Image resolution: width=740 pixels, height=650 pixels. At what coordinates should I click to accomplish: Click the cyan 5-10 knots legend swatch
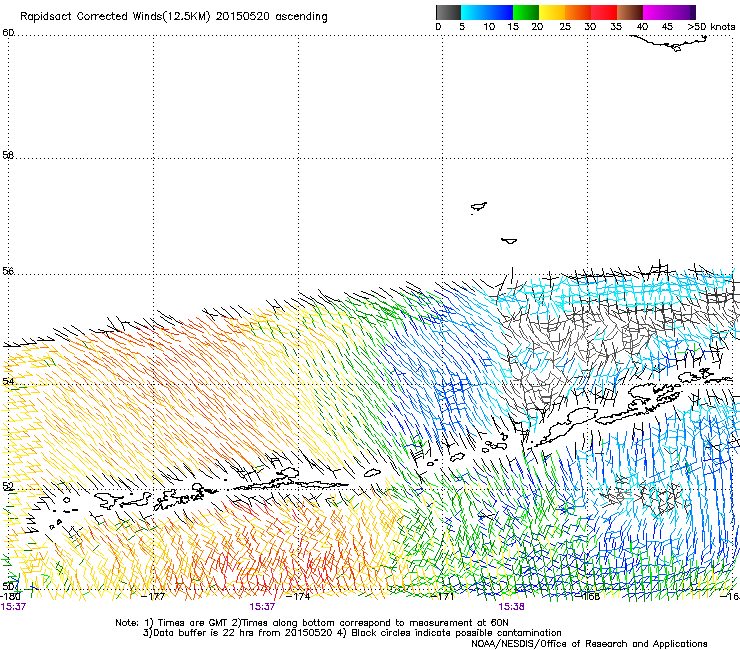click(474, 12)
